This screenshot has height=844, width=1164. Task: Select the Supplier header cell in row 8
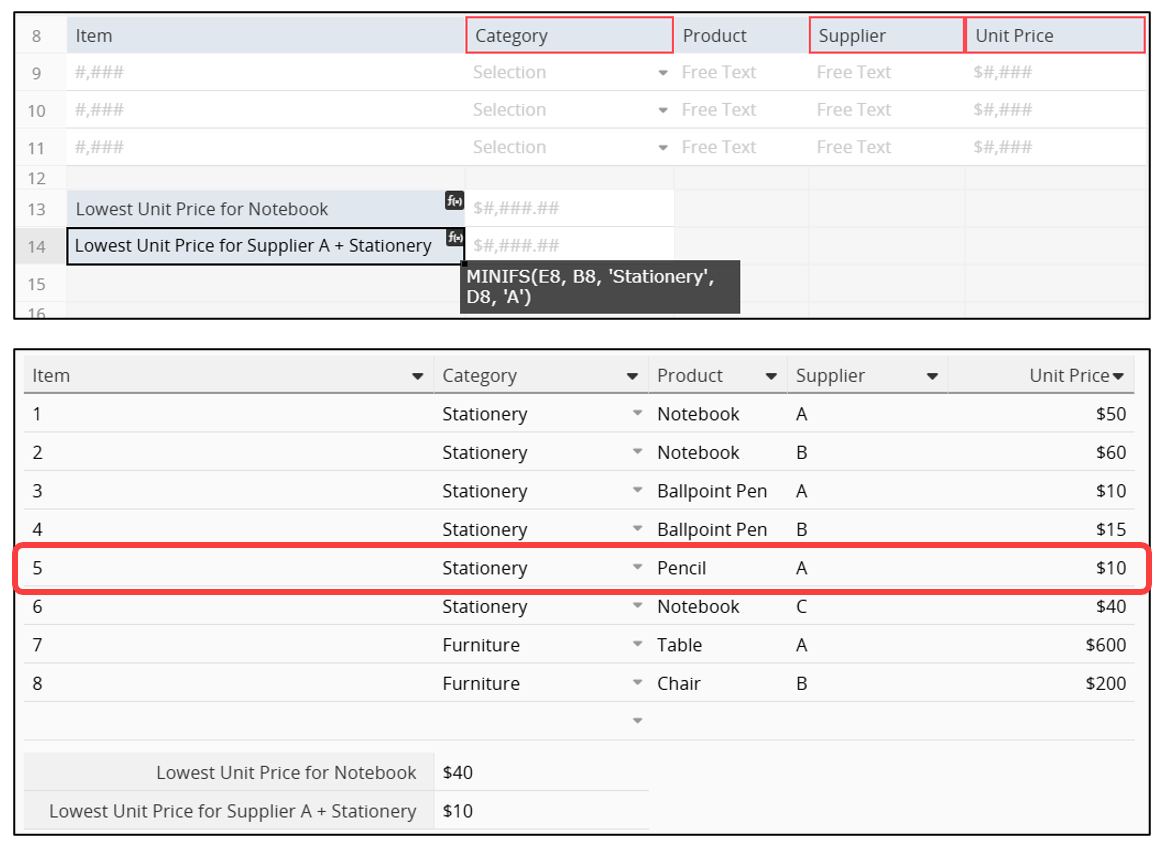886,36
